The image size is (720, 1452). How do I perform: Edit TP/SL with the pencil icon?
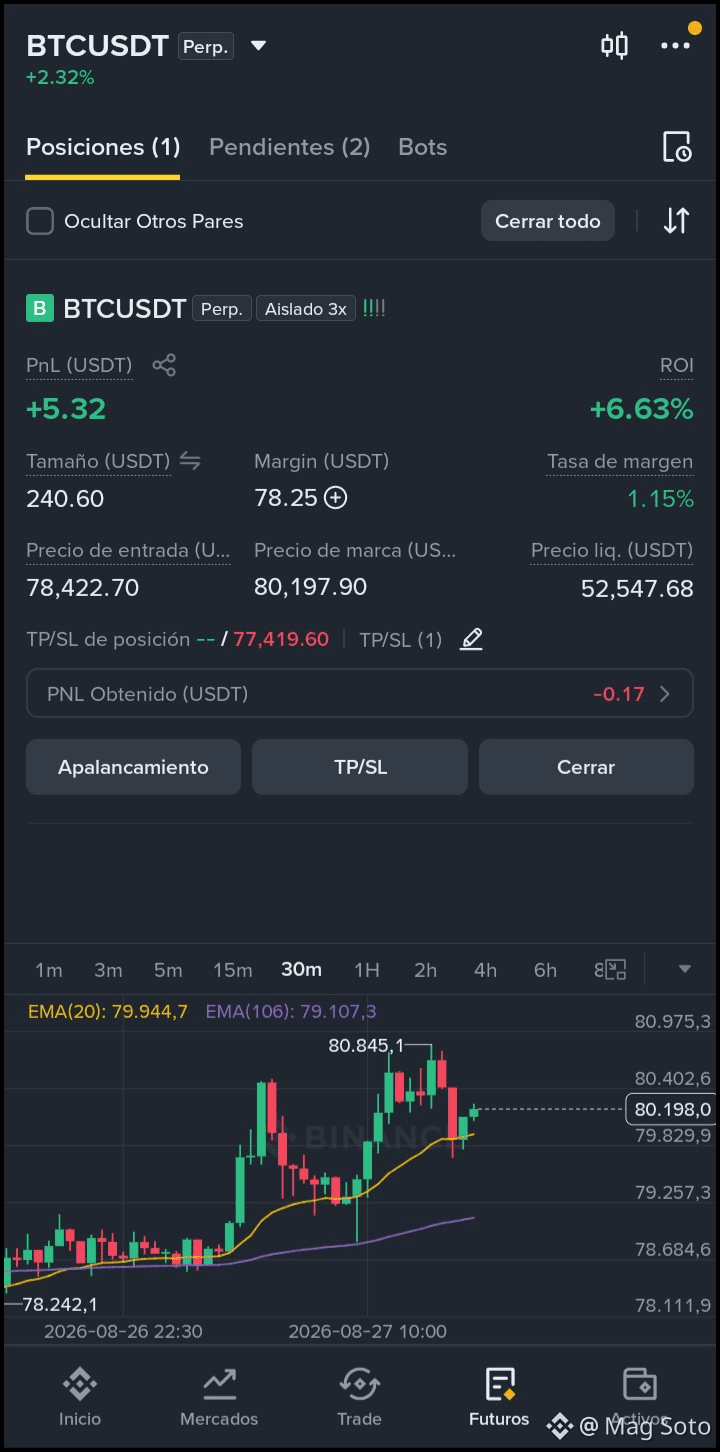pos(471,639)
